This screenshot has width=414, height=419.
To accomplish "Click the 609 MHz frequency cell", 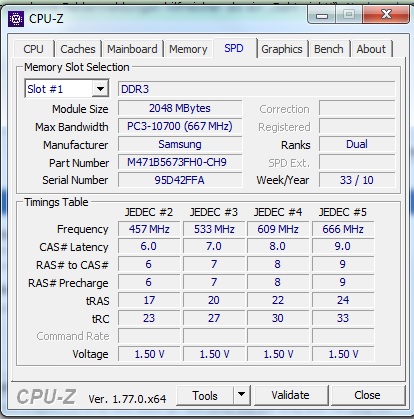I will (x=278, y=229).
